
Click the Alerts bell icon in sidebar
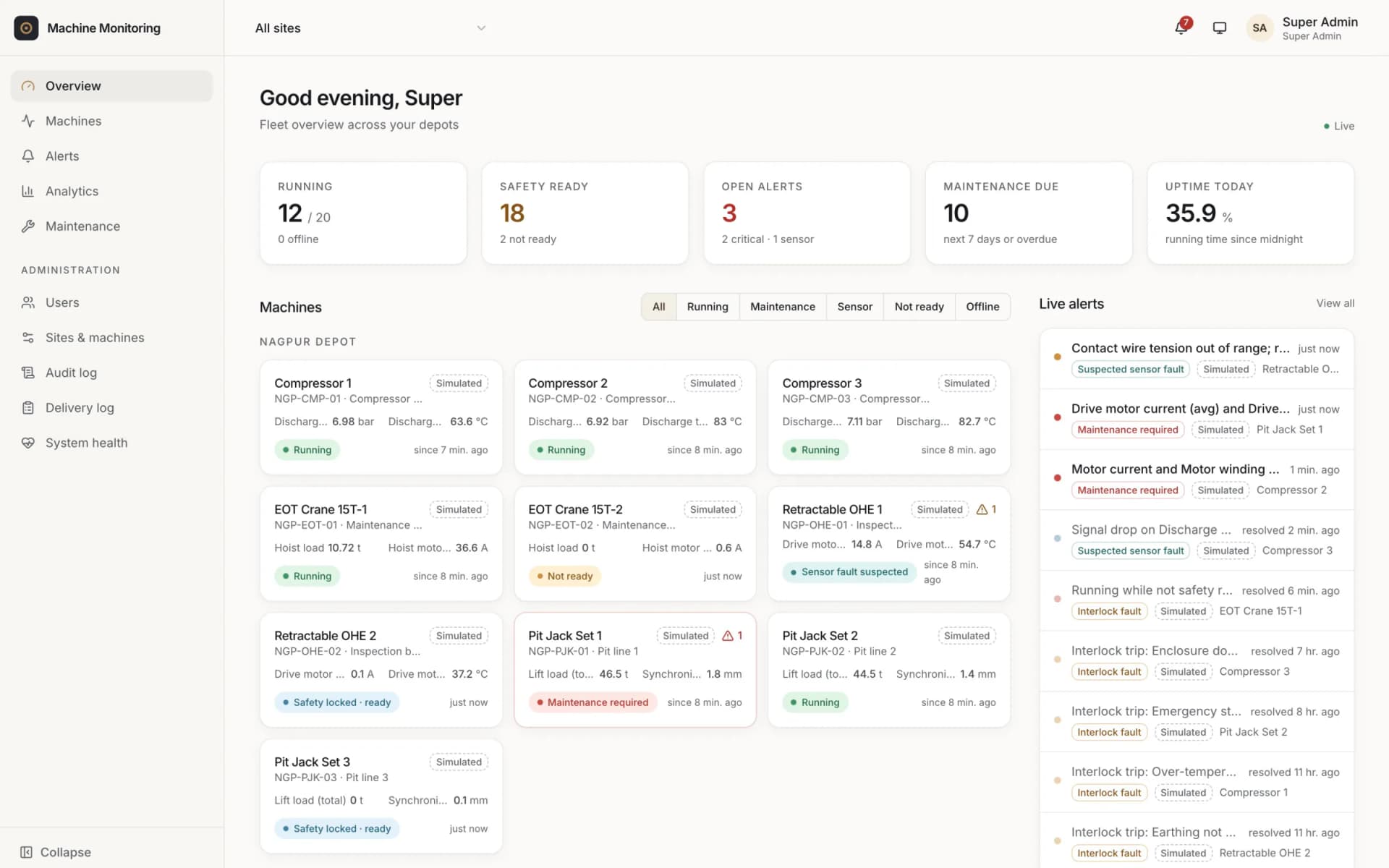[x=28, y=156]
